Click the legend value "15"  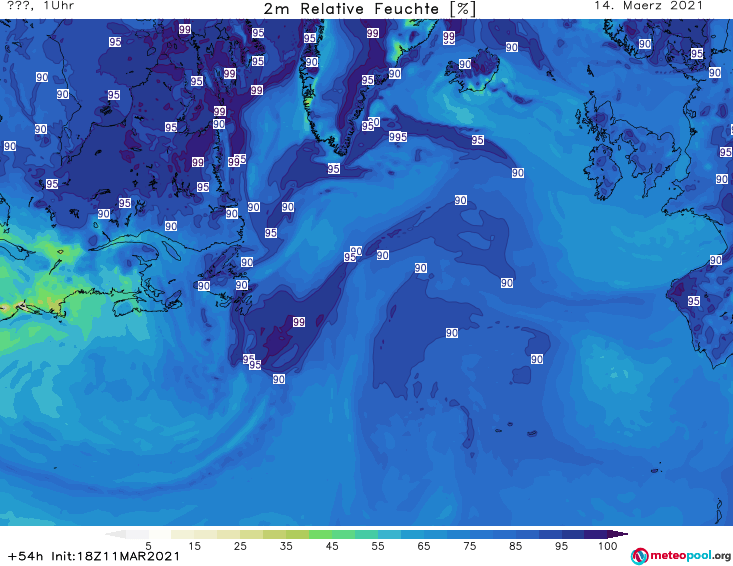pos(194,546)
